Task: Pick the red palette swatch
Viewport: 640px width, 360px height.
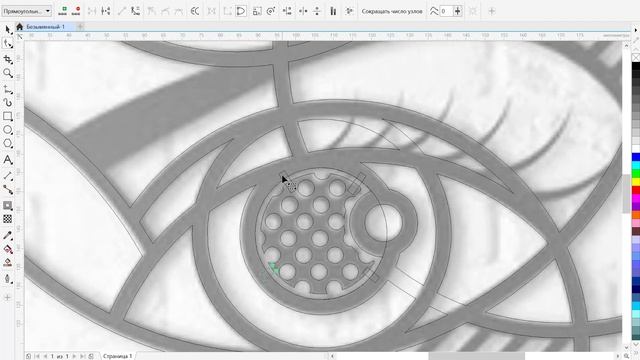Action: pos(636,190)
